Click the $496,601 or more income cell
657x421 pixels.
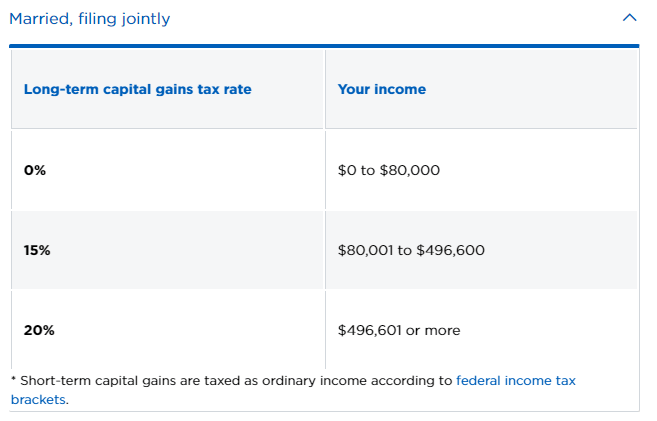(x=481, y=330)
